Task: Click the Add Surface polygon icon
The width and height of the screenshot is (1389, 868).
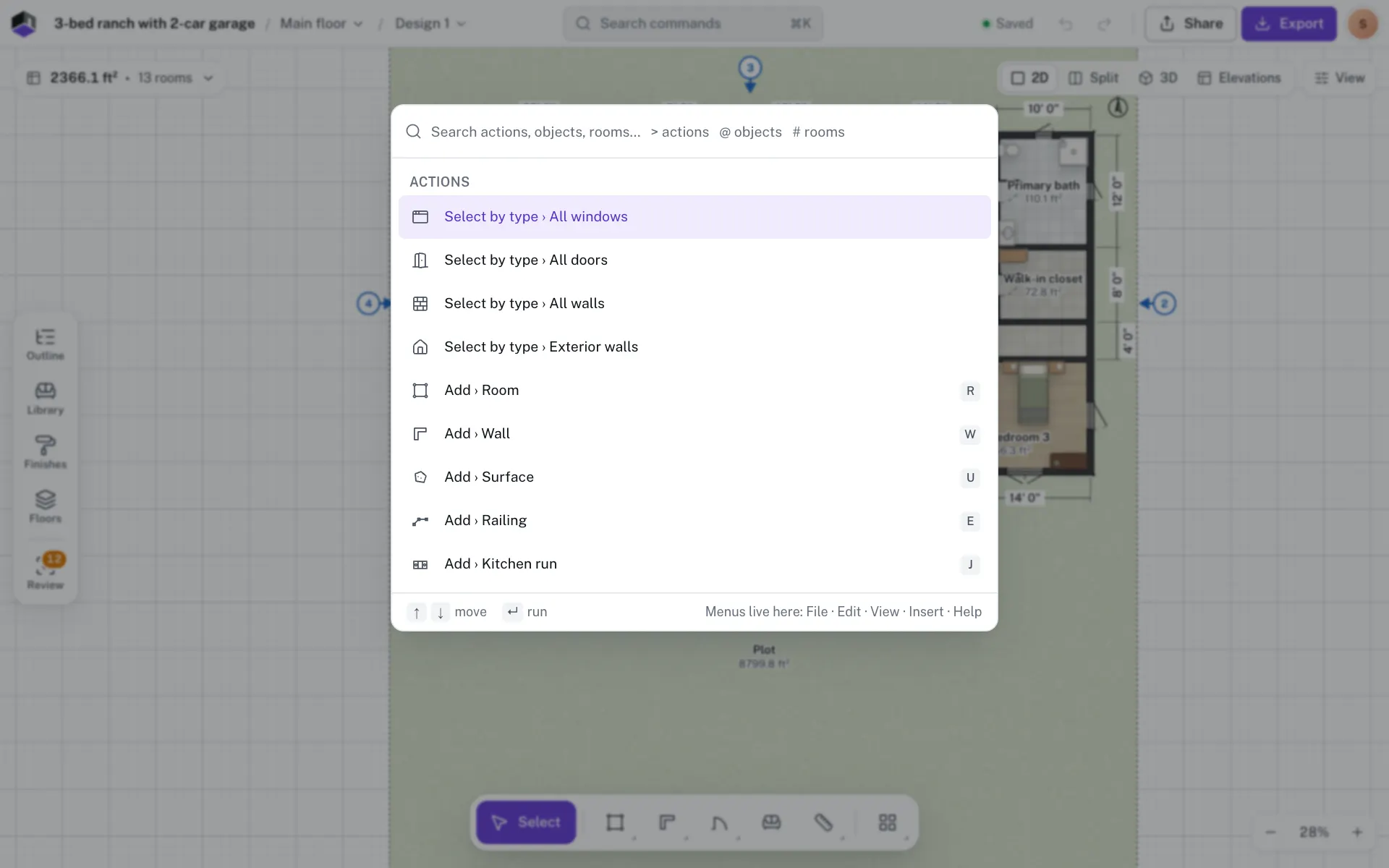Action: tap(420, 477)
